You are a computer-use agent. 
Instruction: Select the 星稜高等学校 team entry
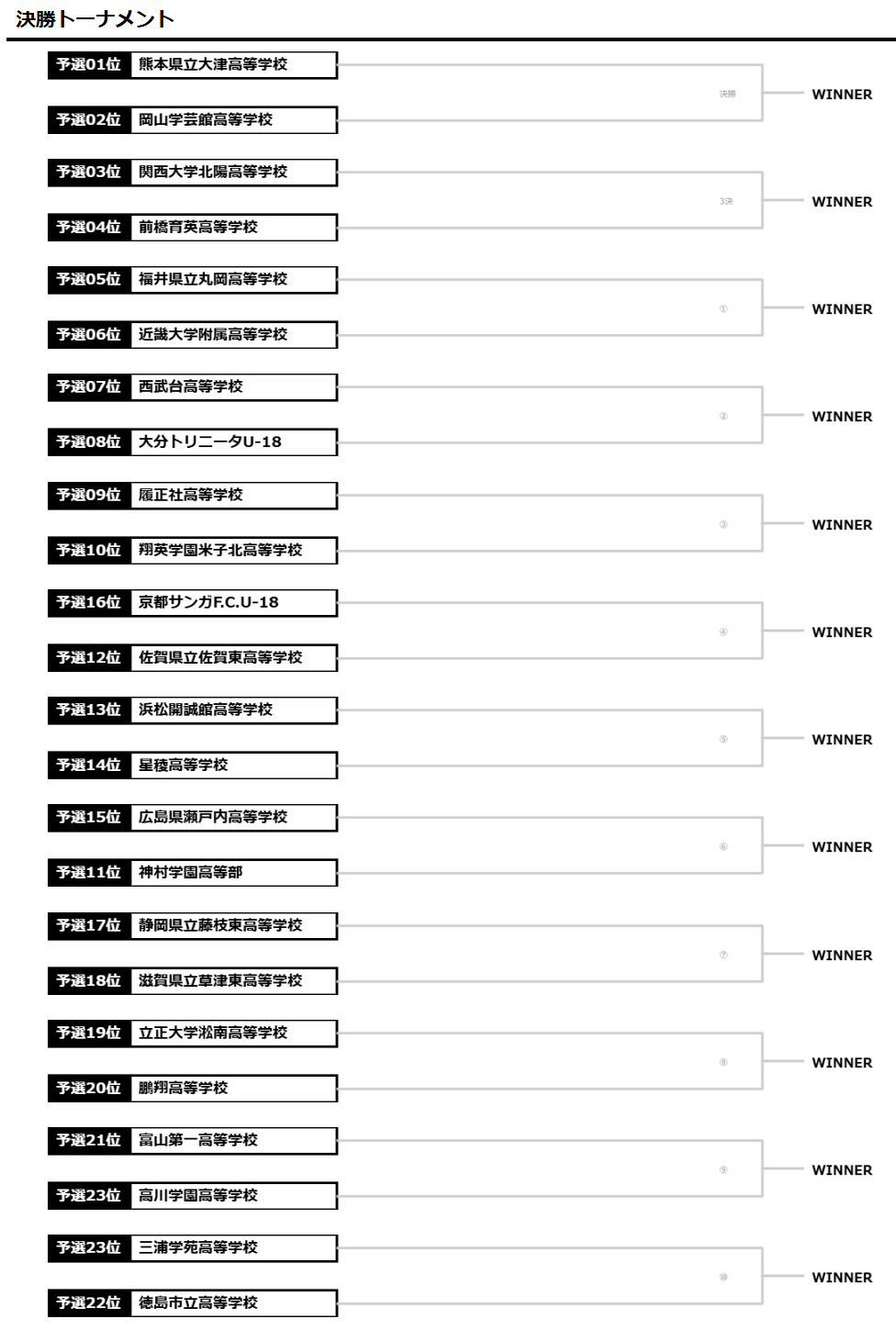(x=233, y=765)
